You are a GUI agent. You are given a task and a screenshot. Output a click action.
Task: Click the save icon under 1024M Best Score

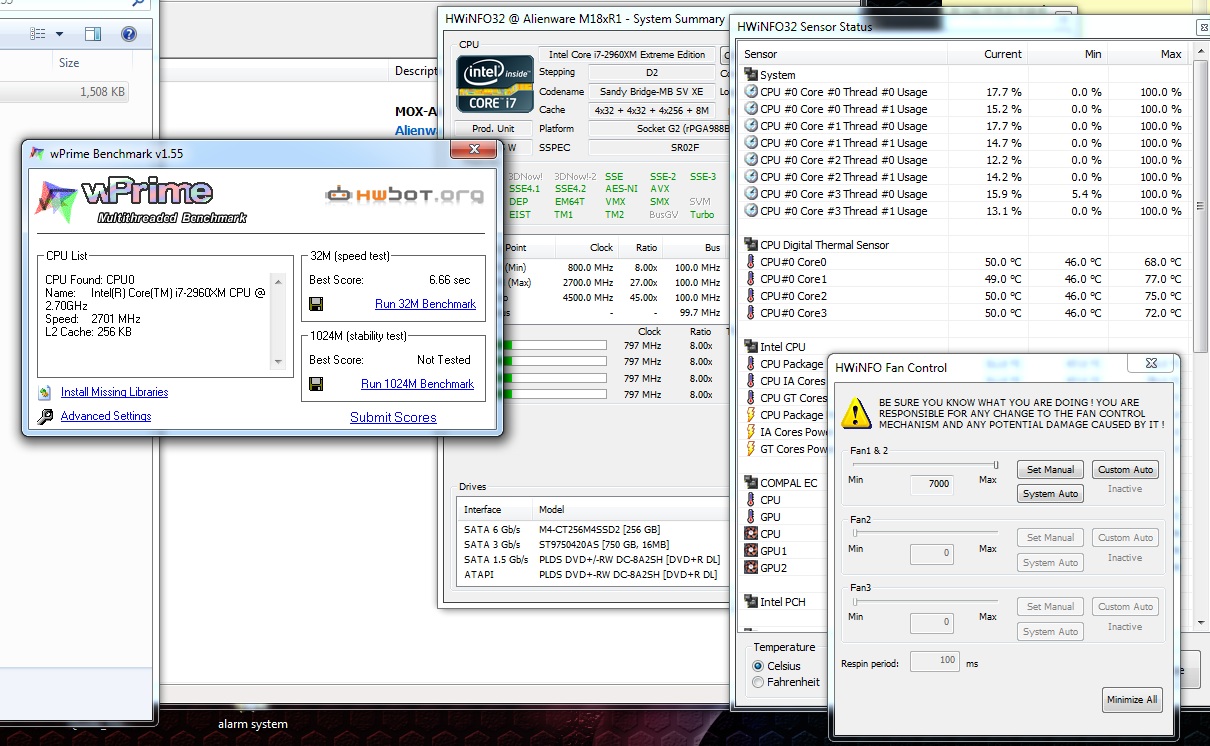pyautogui.click(x=316, y=384)
